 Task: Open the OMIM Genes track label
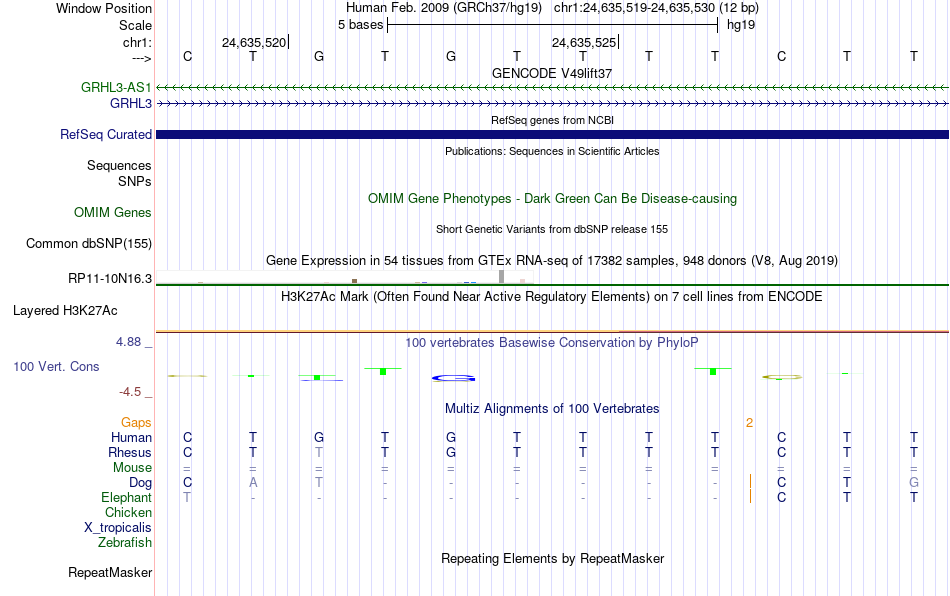point(113,213)
